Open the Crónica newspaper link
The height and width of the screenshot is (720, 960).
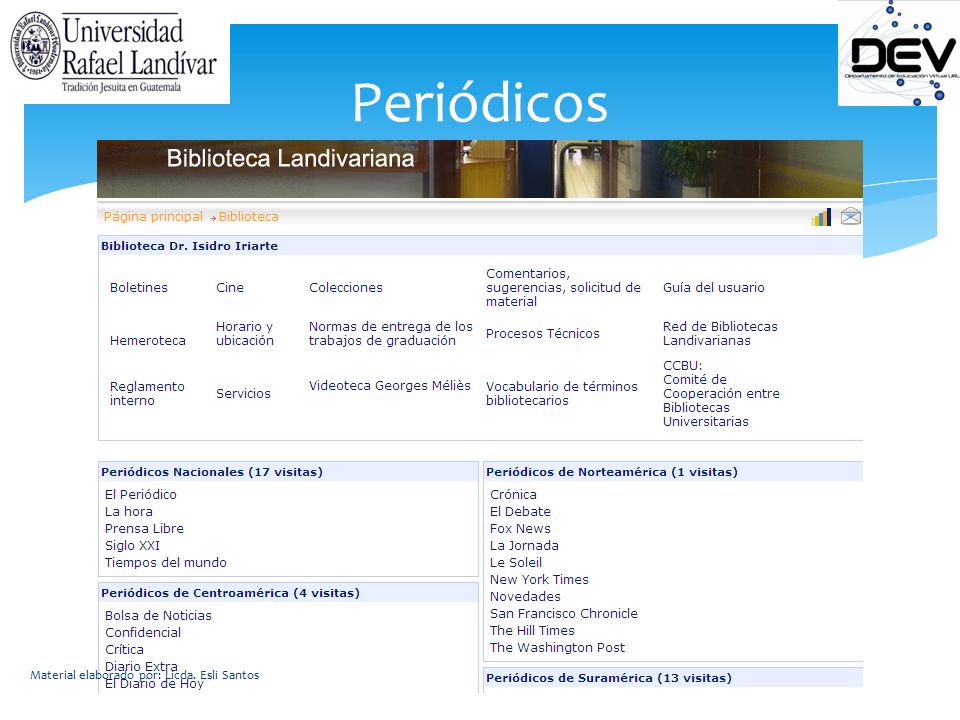coord(513,495)
